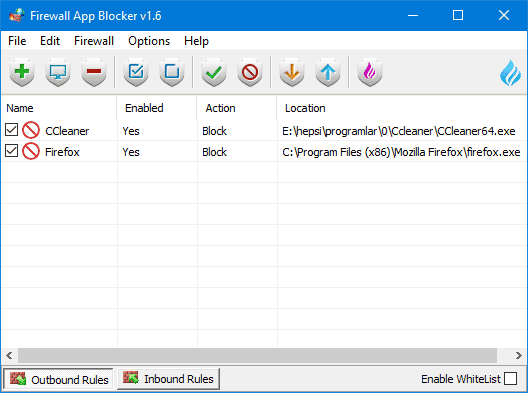Open the File menu
Screen dimensions: 528x393
coord(17,41)
